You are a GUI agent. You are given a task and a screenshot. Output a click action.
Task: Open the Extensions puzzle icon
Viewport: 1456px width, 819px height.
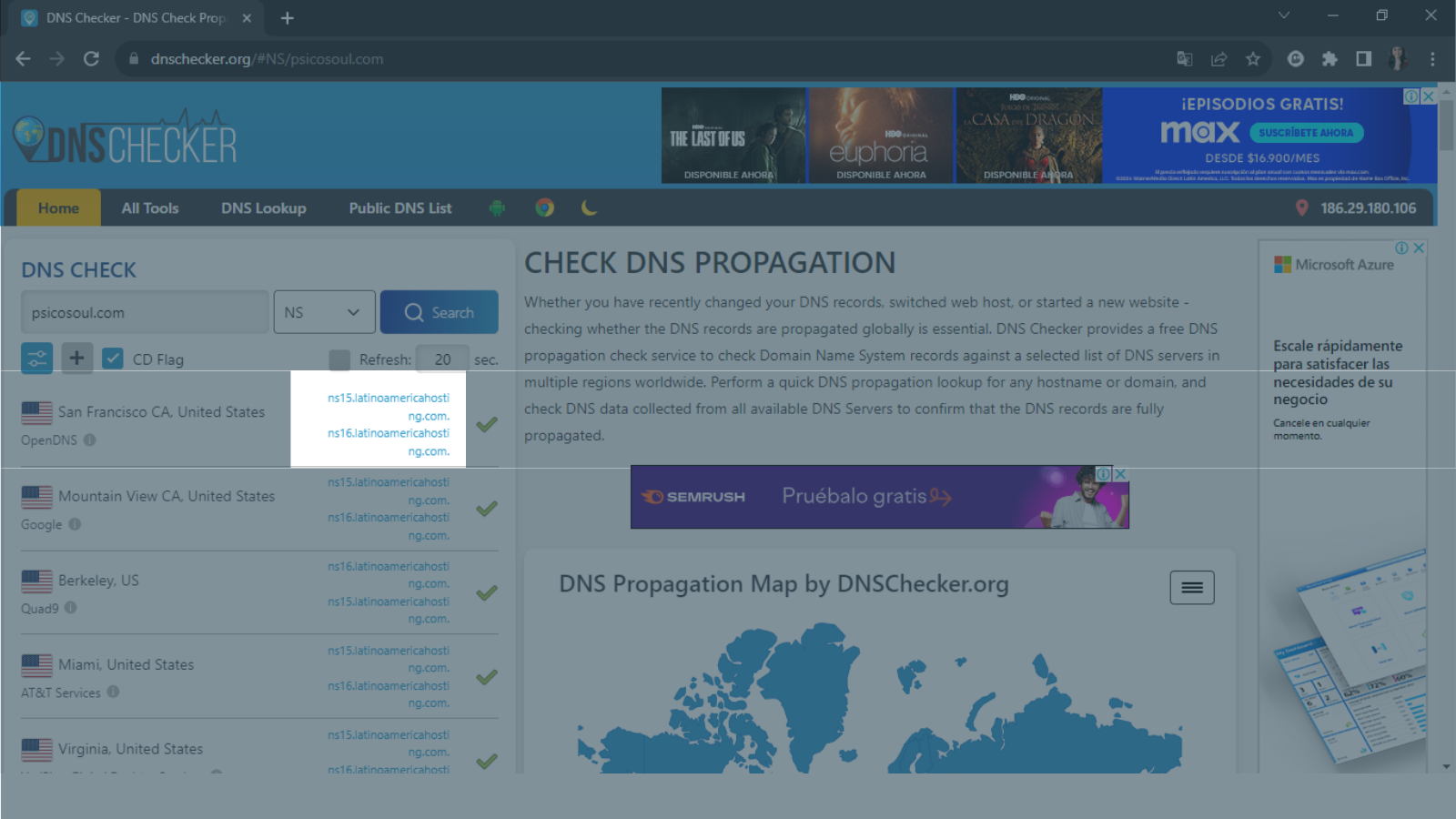point(1330,58)
